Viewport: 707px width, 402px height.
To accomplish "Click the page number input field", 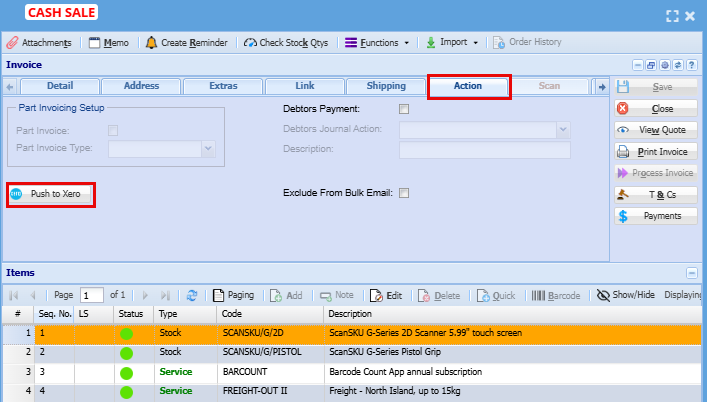I will (x=92, y=296).
